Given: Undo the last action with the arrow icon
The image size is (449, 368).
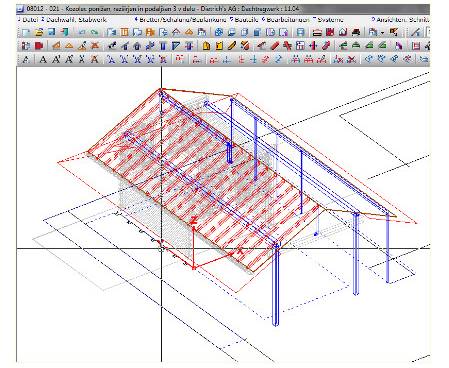Looking at the screenshot, I should tap(82, 32).
